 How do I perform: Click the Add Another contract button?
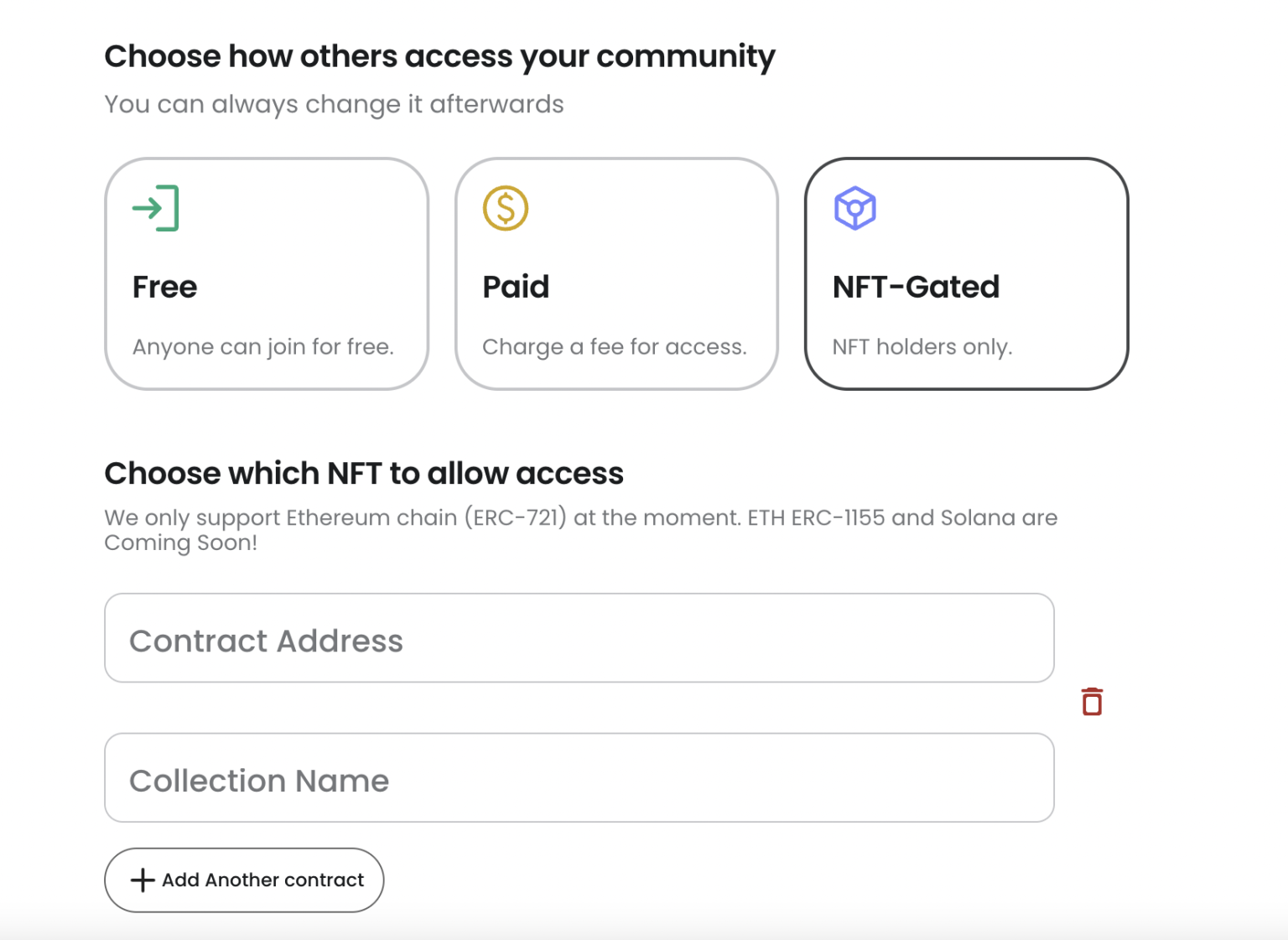243,880
